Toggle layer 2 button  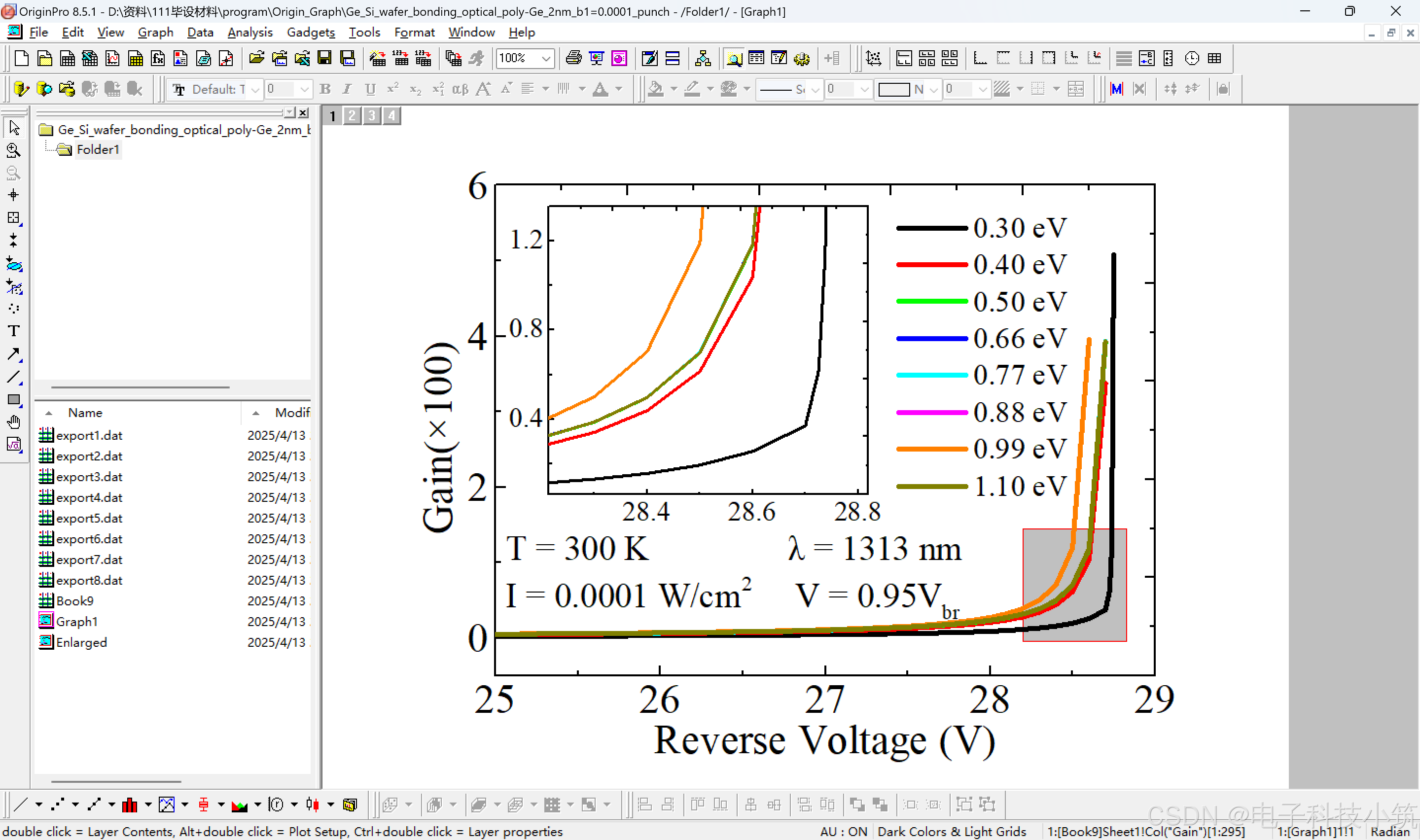pos(352,116)
